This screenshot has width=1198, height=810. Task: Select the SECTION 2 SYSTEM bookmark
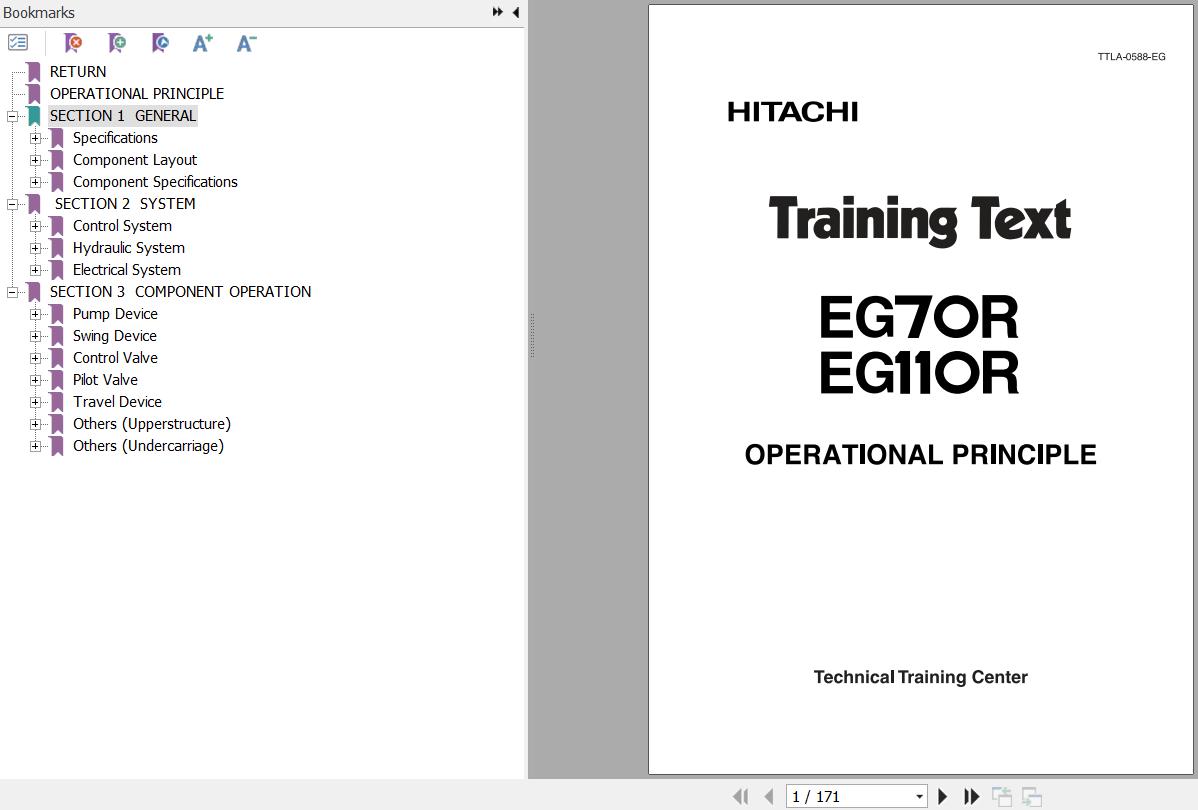125,204
